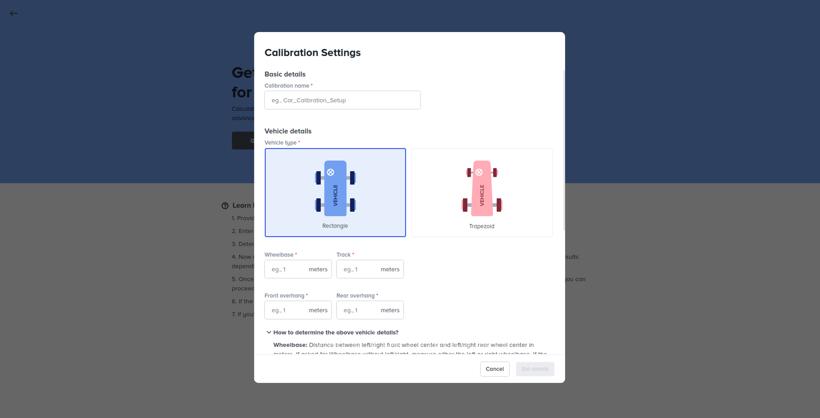
Task: Select the Rear overhang input field
Action: pos(359,310)
